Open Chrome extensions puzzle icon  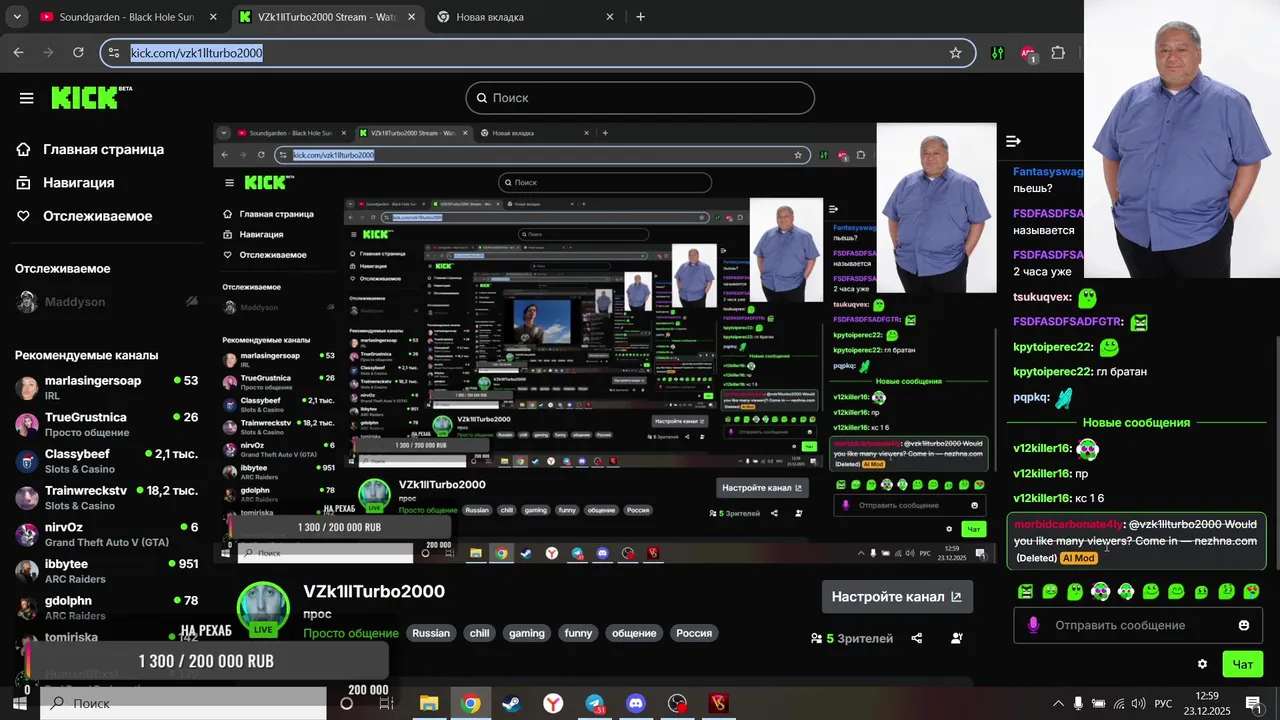(1058, 53)
